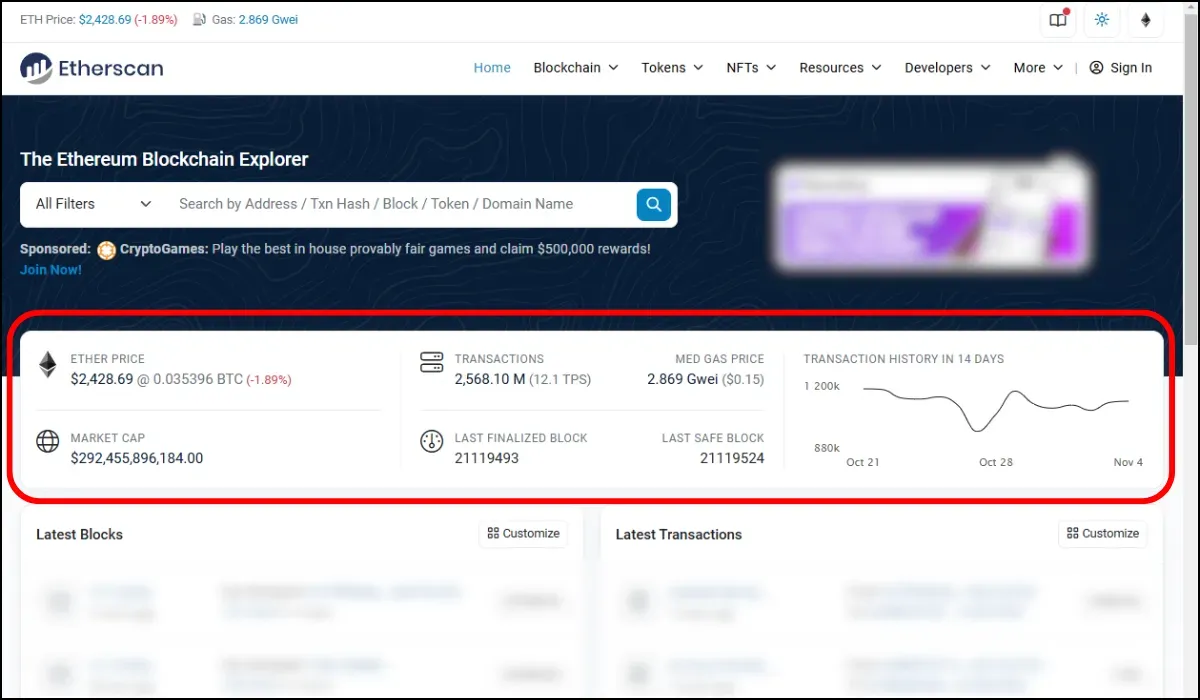This screenshot has width=1200, height=700.
Task: Click The Ethereum Blockchain Explorer title
Action: (164, 159)
